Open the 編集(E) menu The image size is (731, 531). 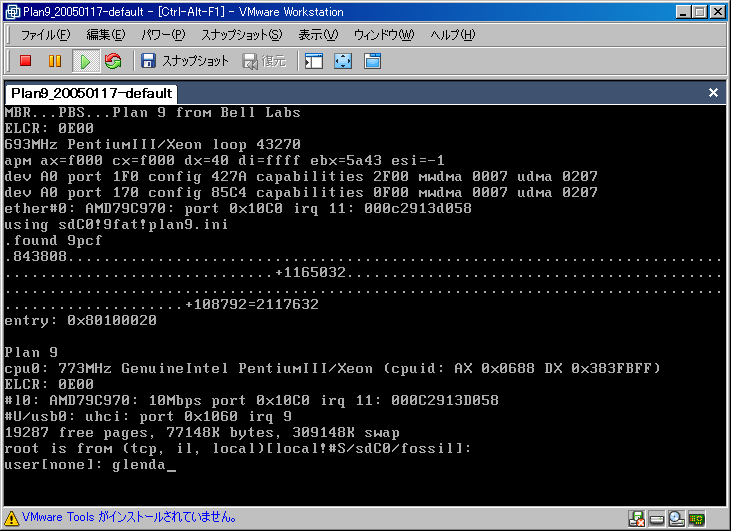point(106,35)
